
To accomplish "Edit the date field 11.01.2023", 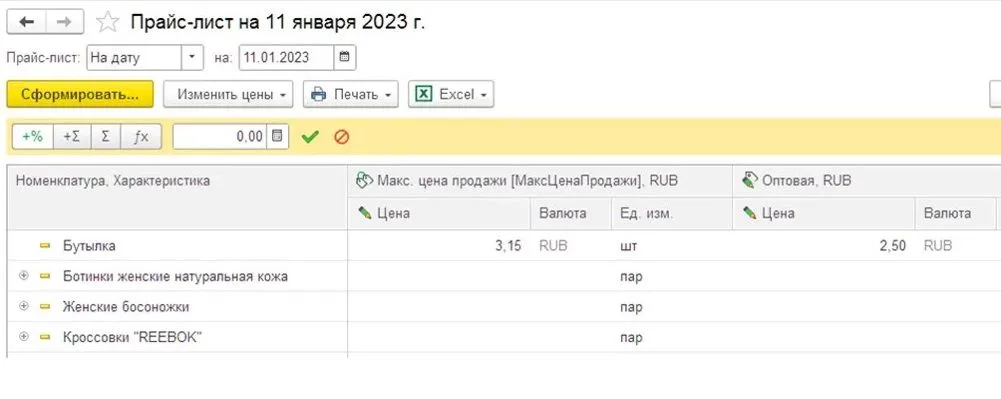I will pyautogui.click(x=287, y=57).
